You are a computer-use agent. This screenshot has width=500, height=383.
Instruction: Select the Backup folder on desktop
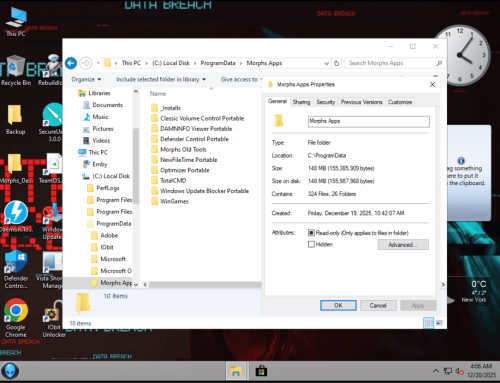click(x=15, y=119)
